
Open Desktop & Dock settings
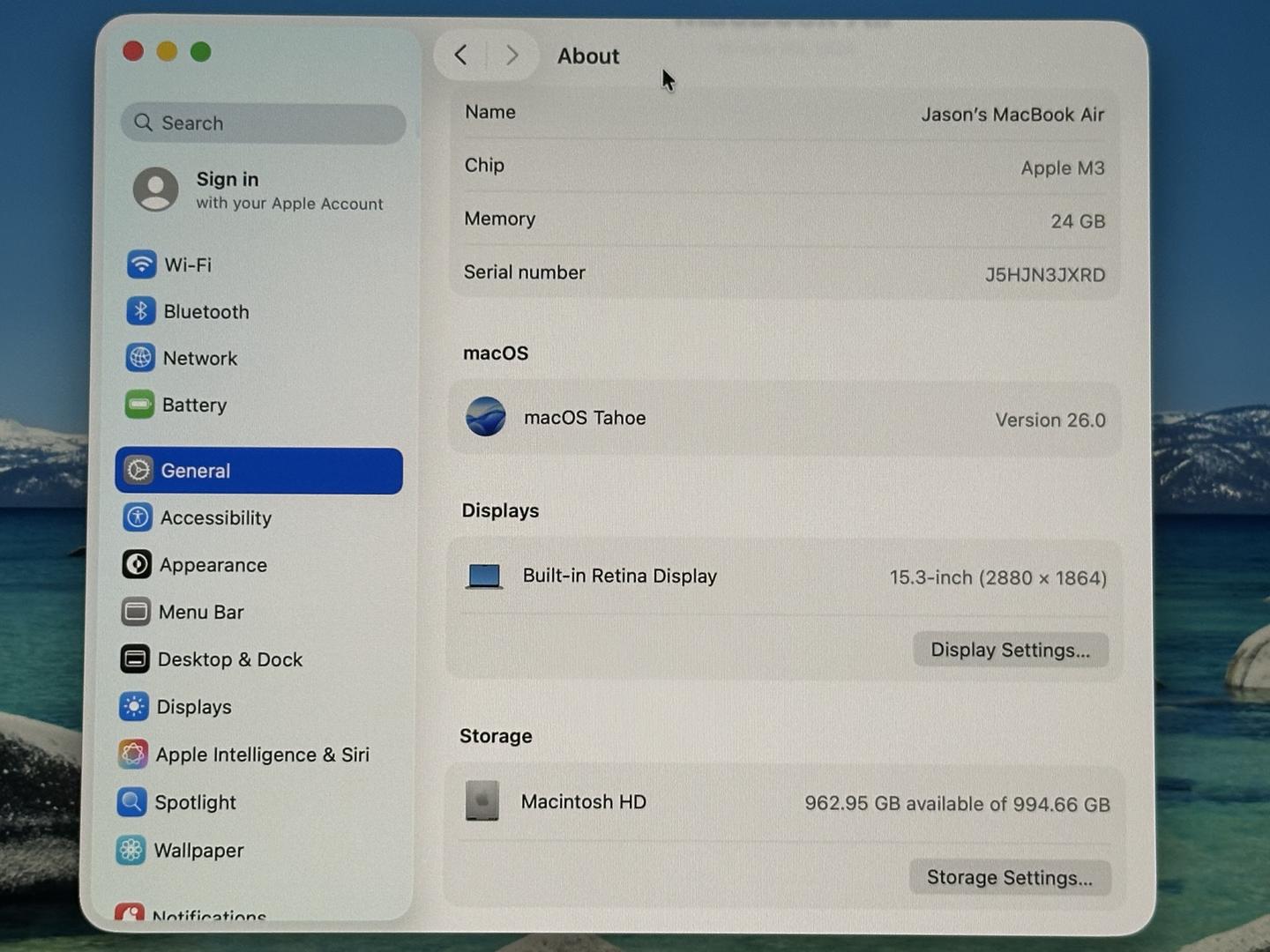[228, 659]
